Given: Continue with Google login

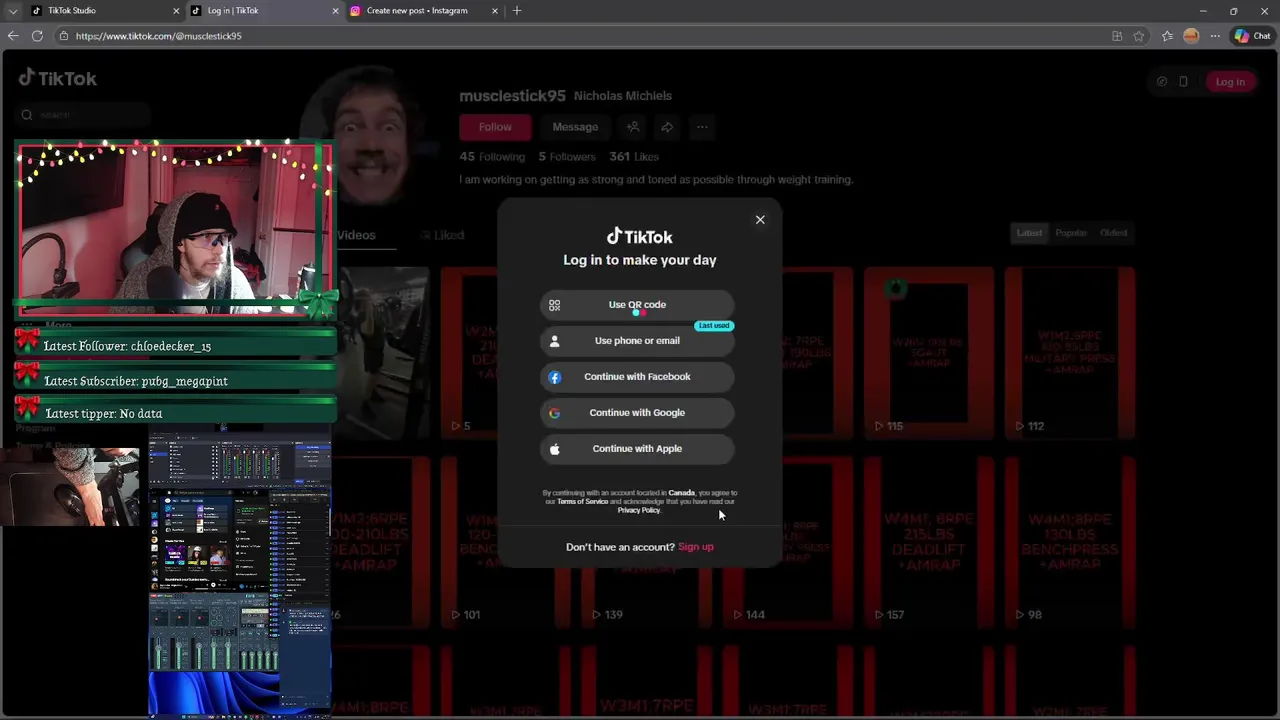Looking at the screenshot, I should click(x=637, y=413).
